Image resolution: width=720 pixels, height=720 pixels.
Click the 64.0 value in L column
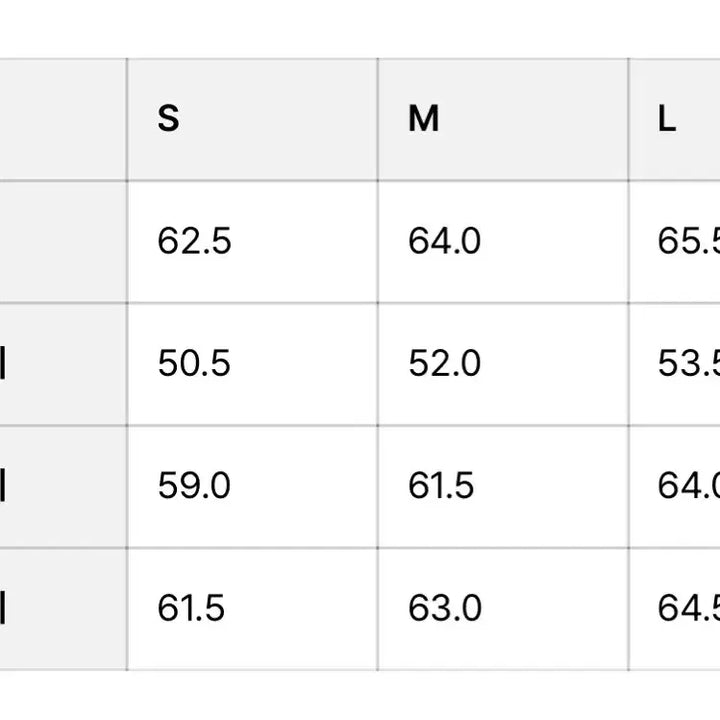688,486
